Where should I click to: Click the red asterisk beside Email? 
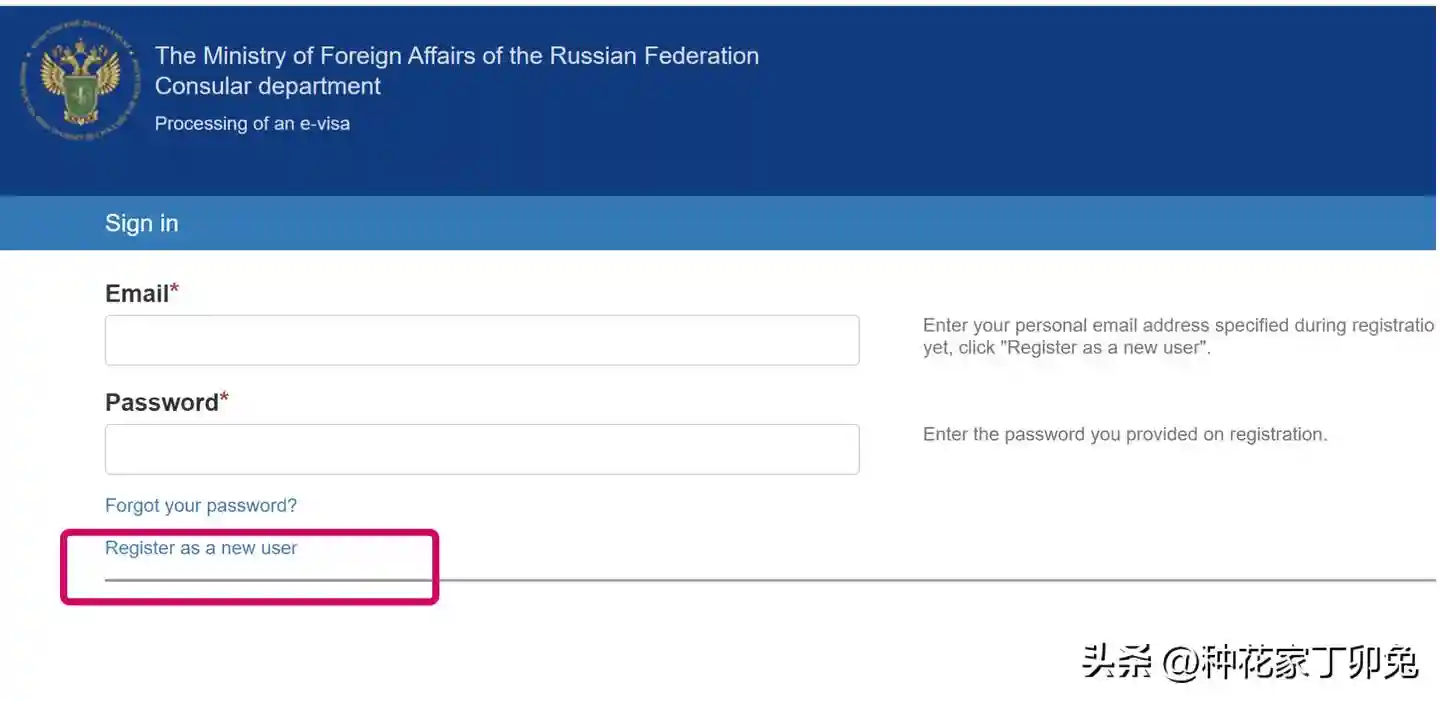[175, 291]
